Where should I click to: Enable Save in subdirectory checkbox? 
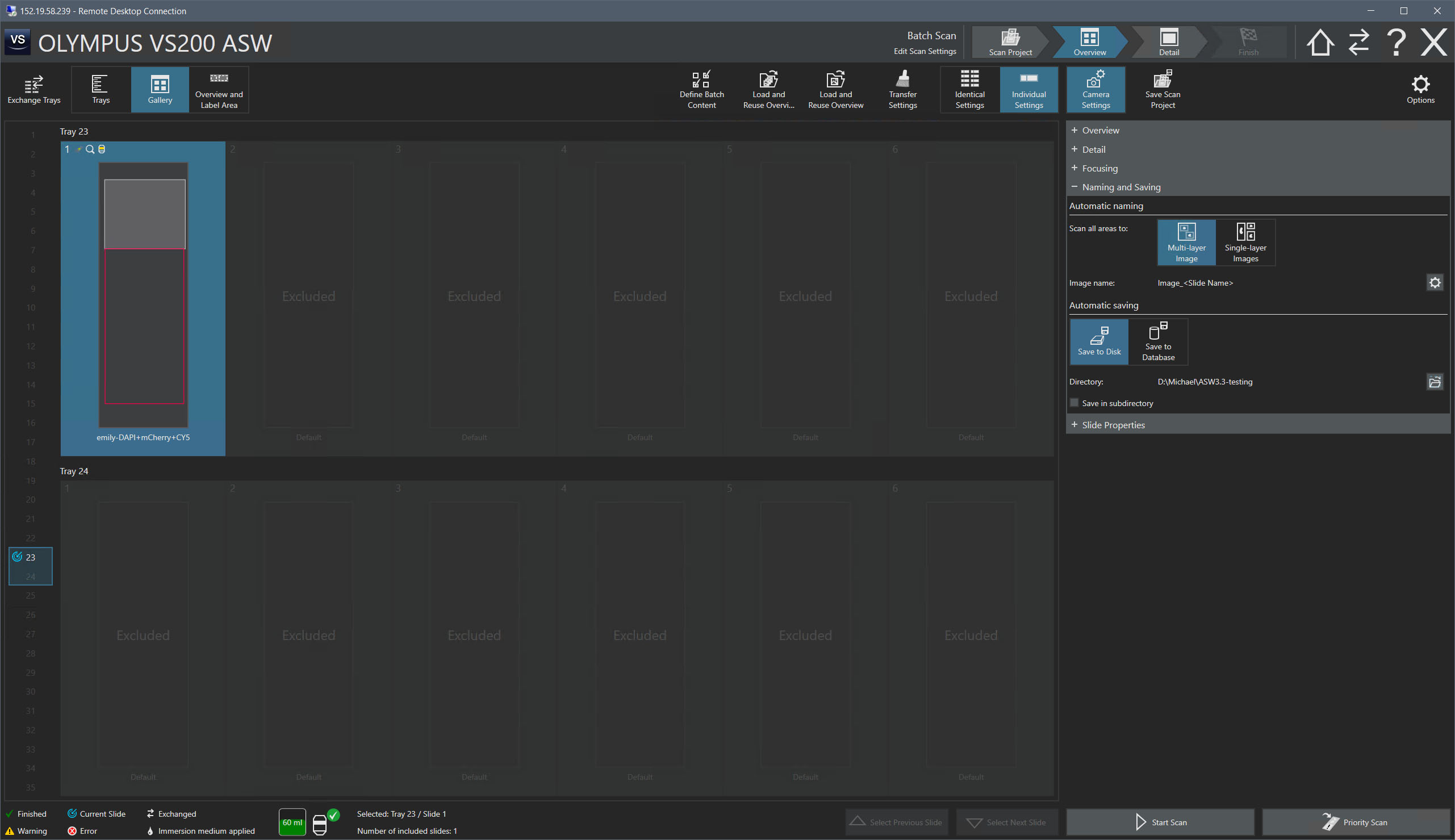click(x=1074, y=403)
